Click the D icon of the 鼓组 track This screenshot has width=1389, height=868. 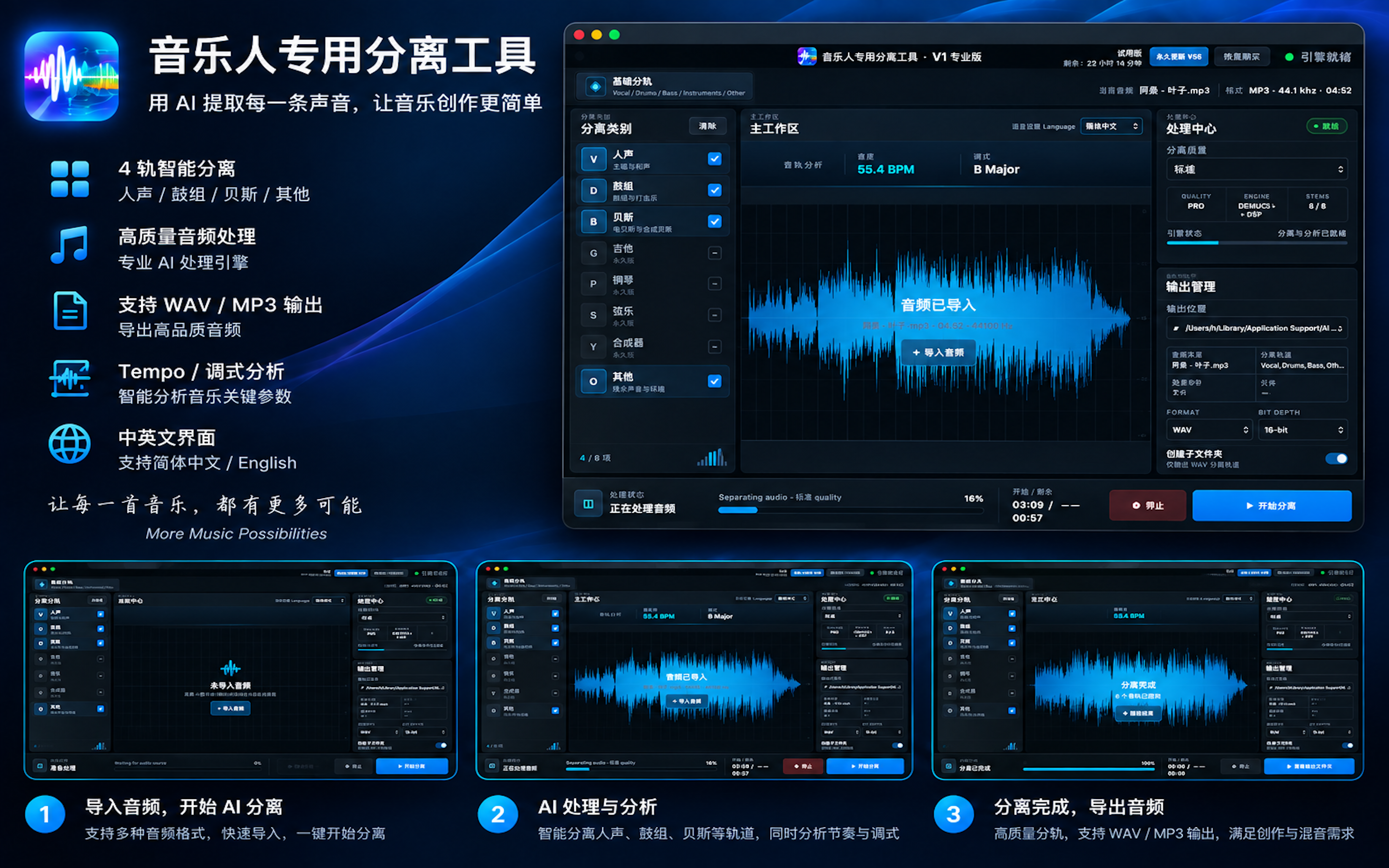[594, 190]
